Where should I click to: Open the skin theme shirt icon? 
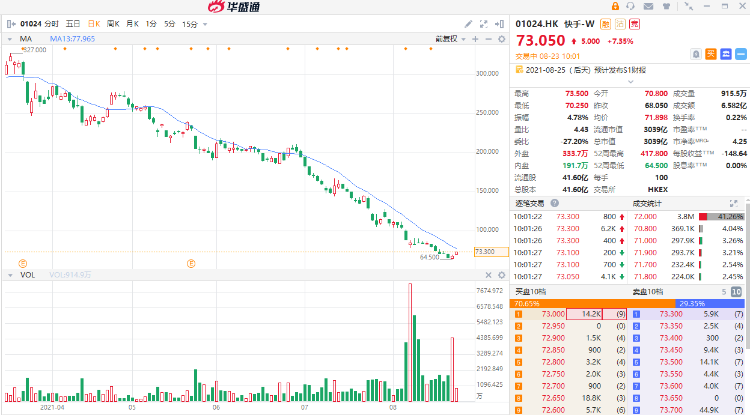pos(666,6)
